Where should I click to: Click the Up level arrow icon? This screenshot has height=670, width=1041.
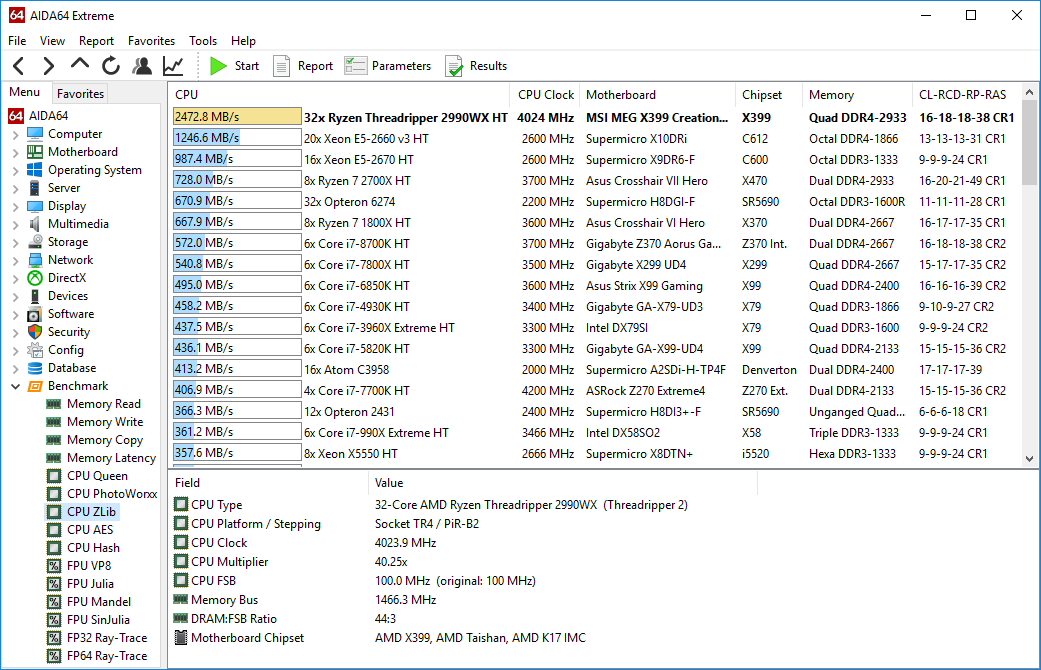click(x=80, y=65)
